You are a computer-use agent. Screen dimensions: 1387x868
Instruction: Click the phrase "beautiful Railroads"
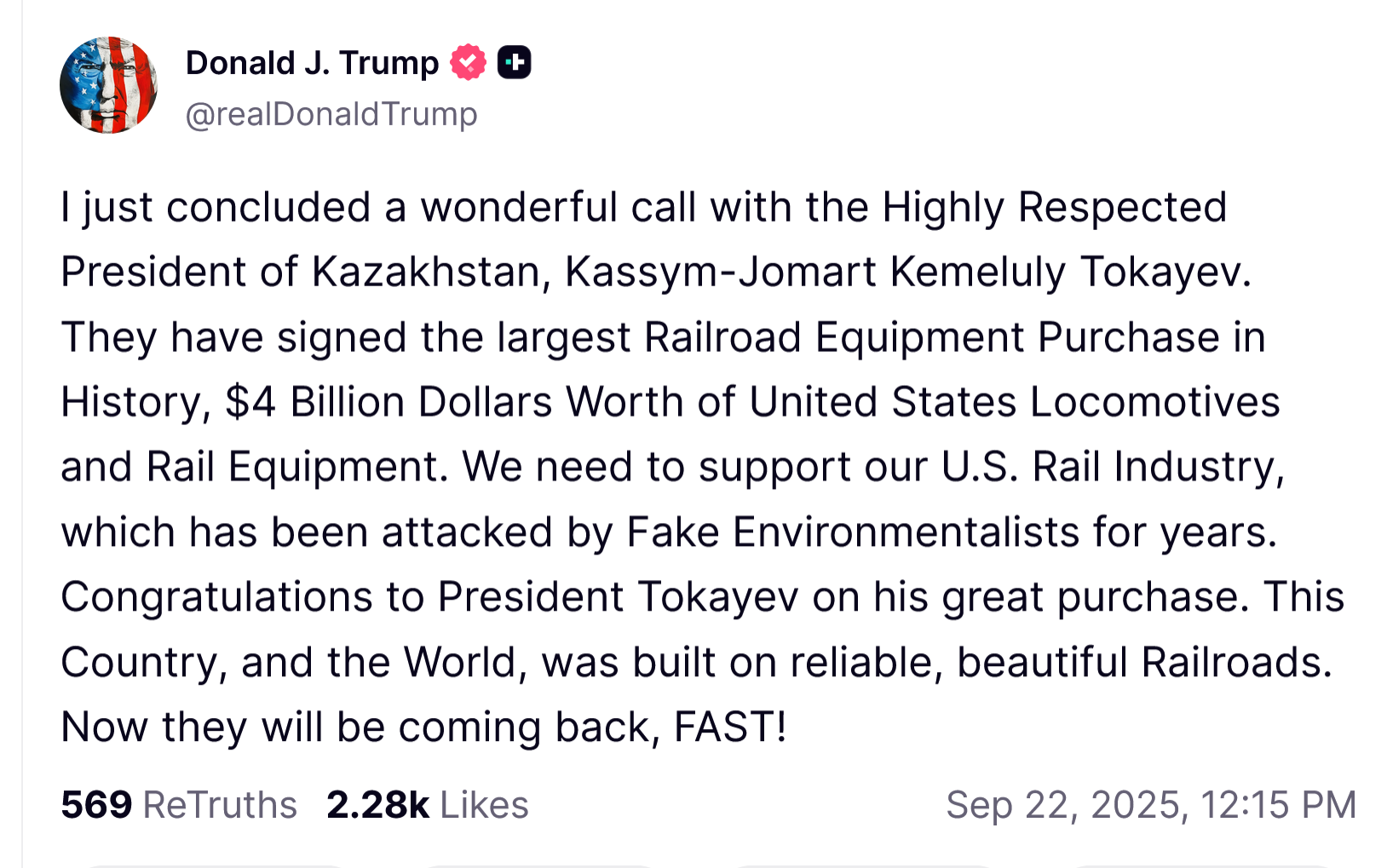click(x=1143, y=662)
